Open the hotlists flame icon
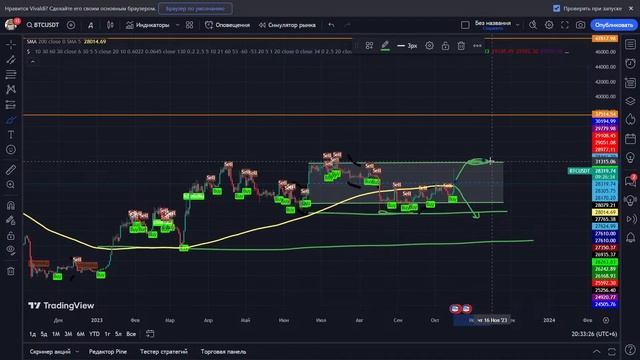 click(630, 120)
